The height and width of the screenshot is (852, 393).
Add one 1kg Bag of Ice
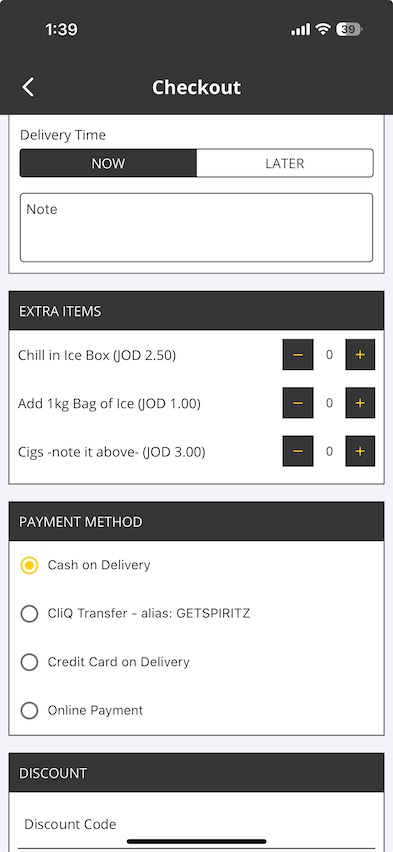360,403
